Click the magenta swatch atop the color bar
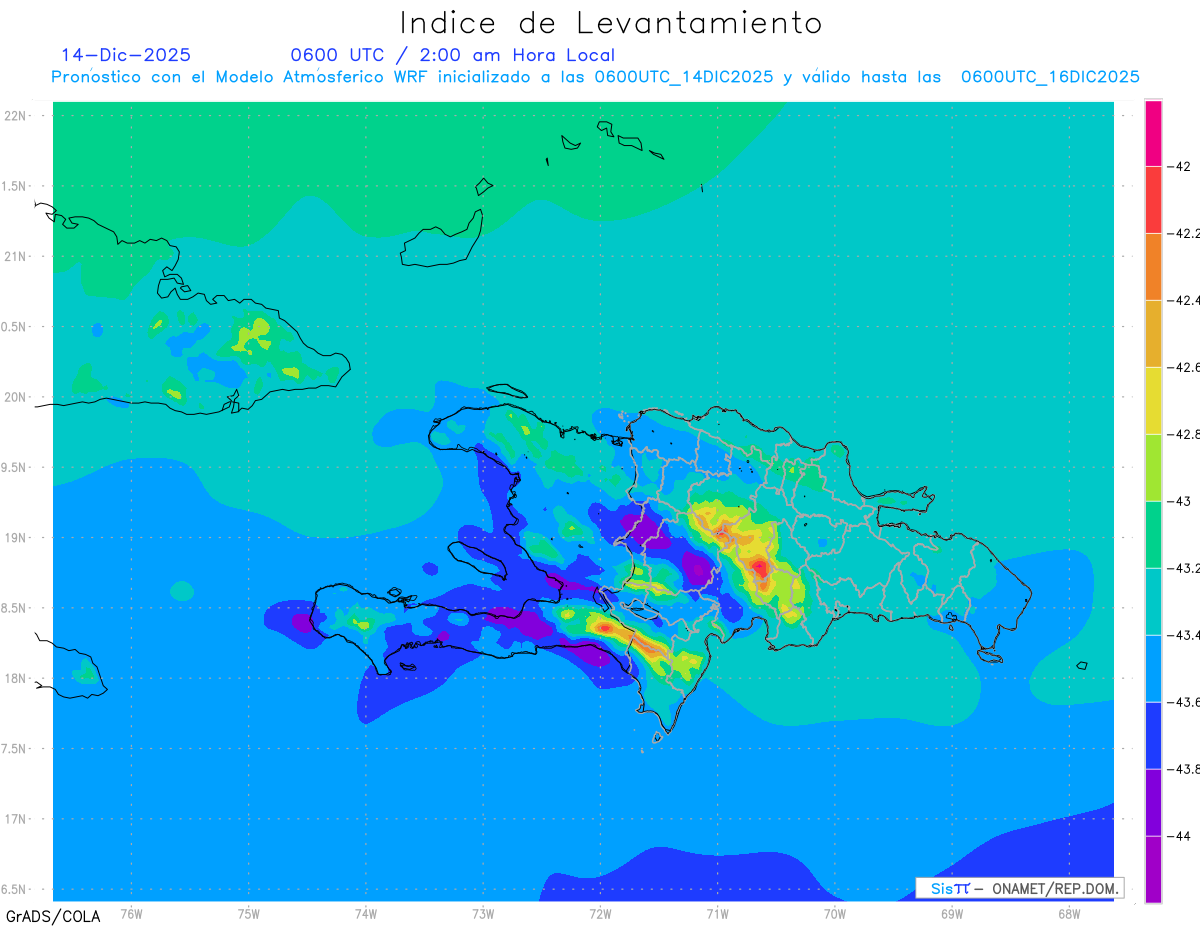Viewport: 1200px width, 927px height. (x=1153, y=133)
